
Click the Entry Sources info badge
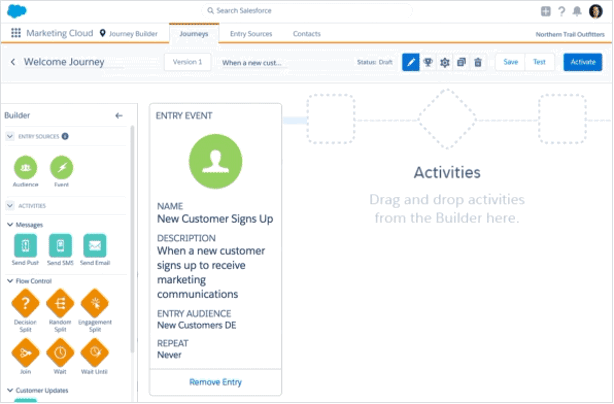65,136
